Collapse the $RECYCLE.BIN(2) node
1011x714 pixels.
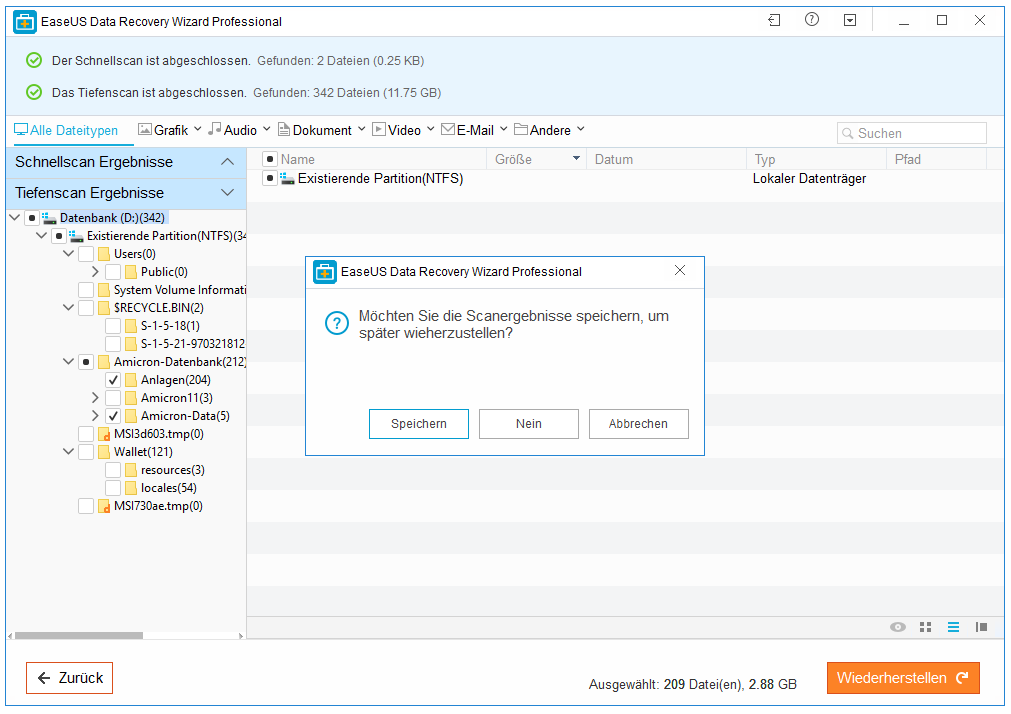tap(68, 308)
